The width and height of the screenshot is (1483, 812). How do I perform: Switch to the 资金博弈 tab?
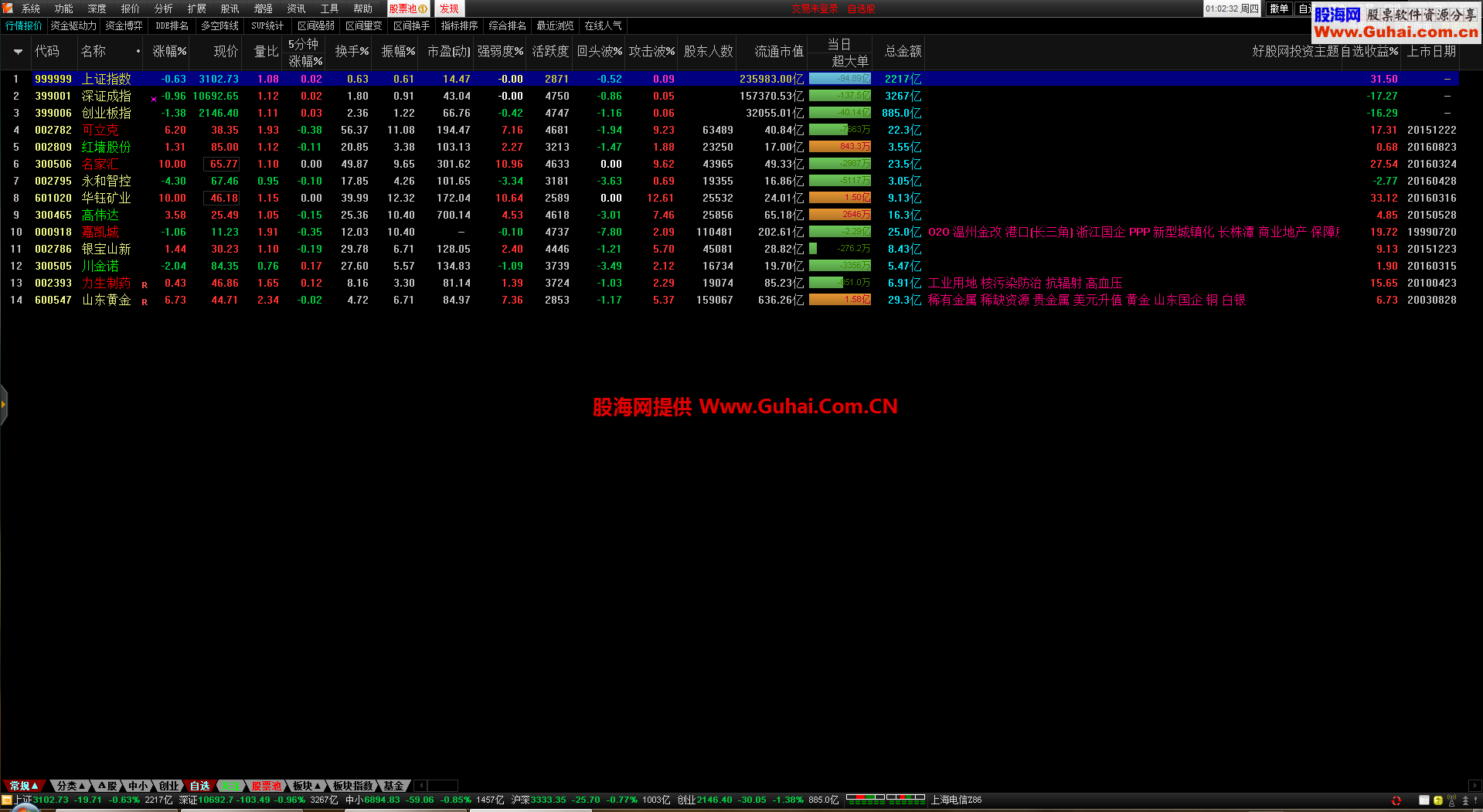point(124,25)
